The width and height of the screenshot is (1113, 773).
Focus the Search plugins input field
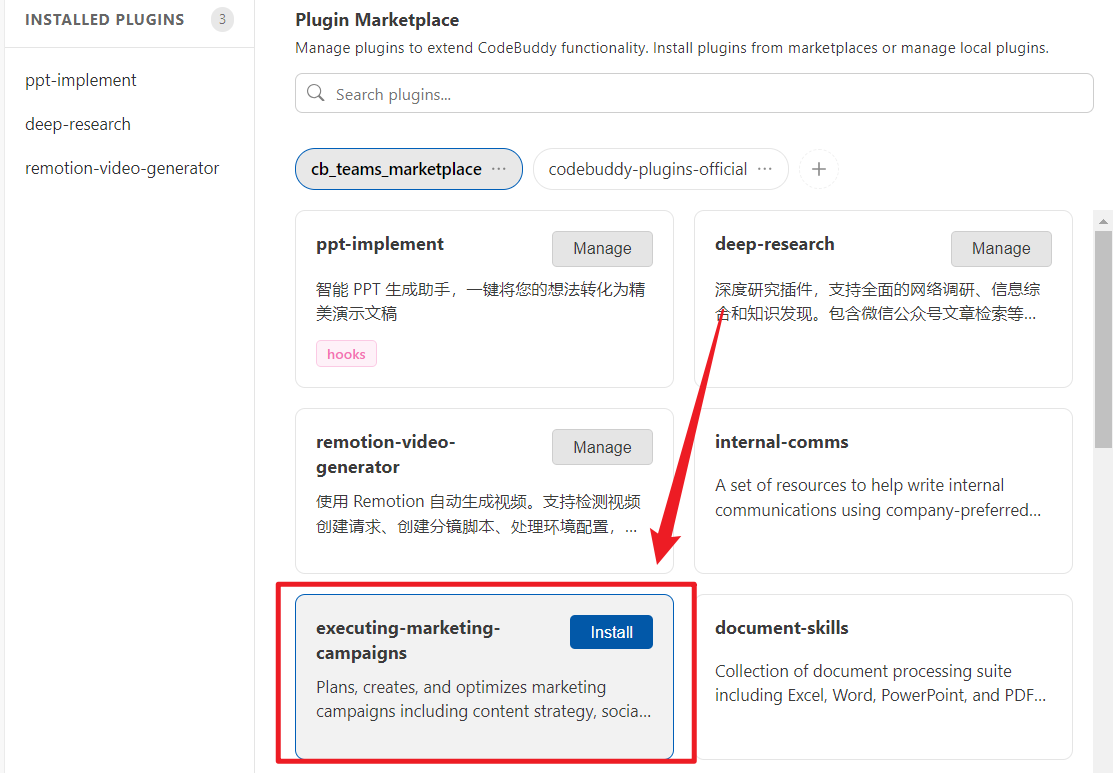coord(700,94)
